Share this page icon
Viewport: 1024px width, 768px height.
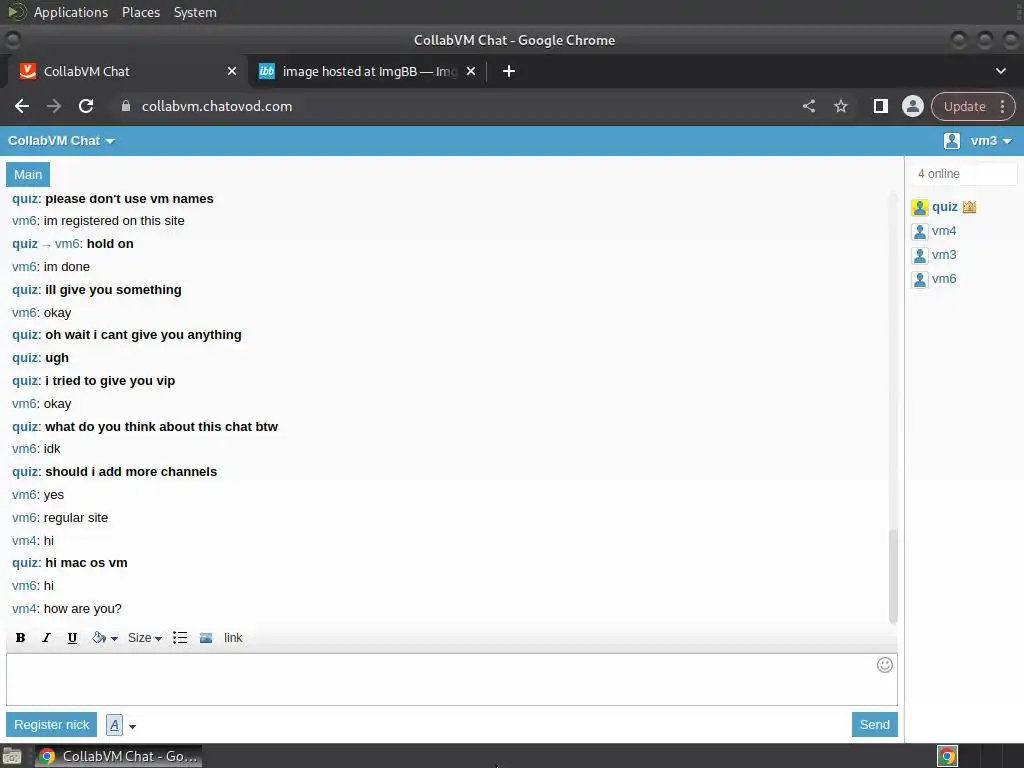tap(808, 106)
